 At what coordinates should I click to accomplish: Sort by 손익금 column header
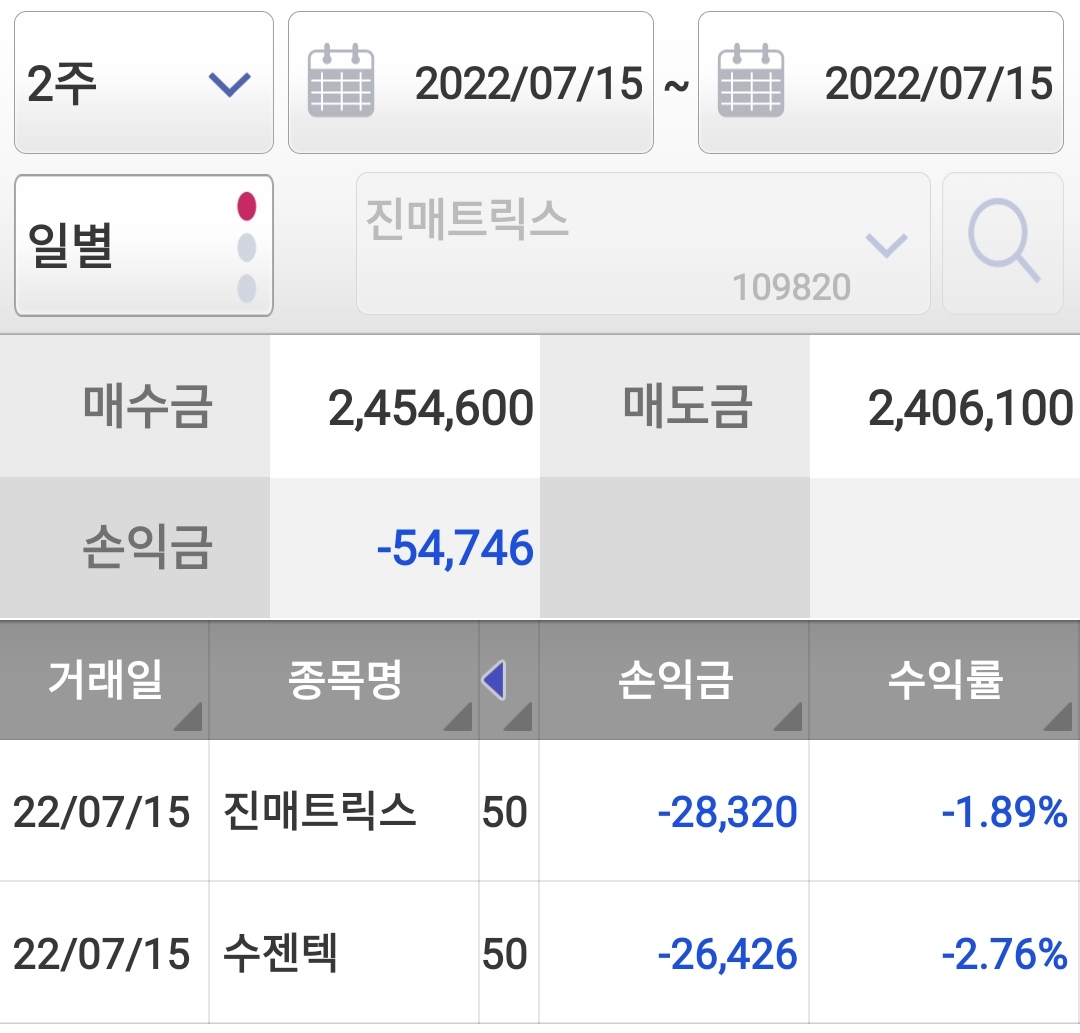tap(674, 679)
